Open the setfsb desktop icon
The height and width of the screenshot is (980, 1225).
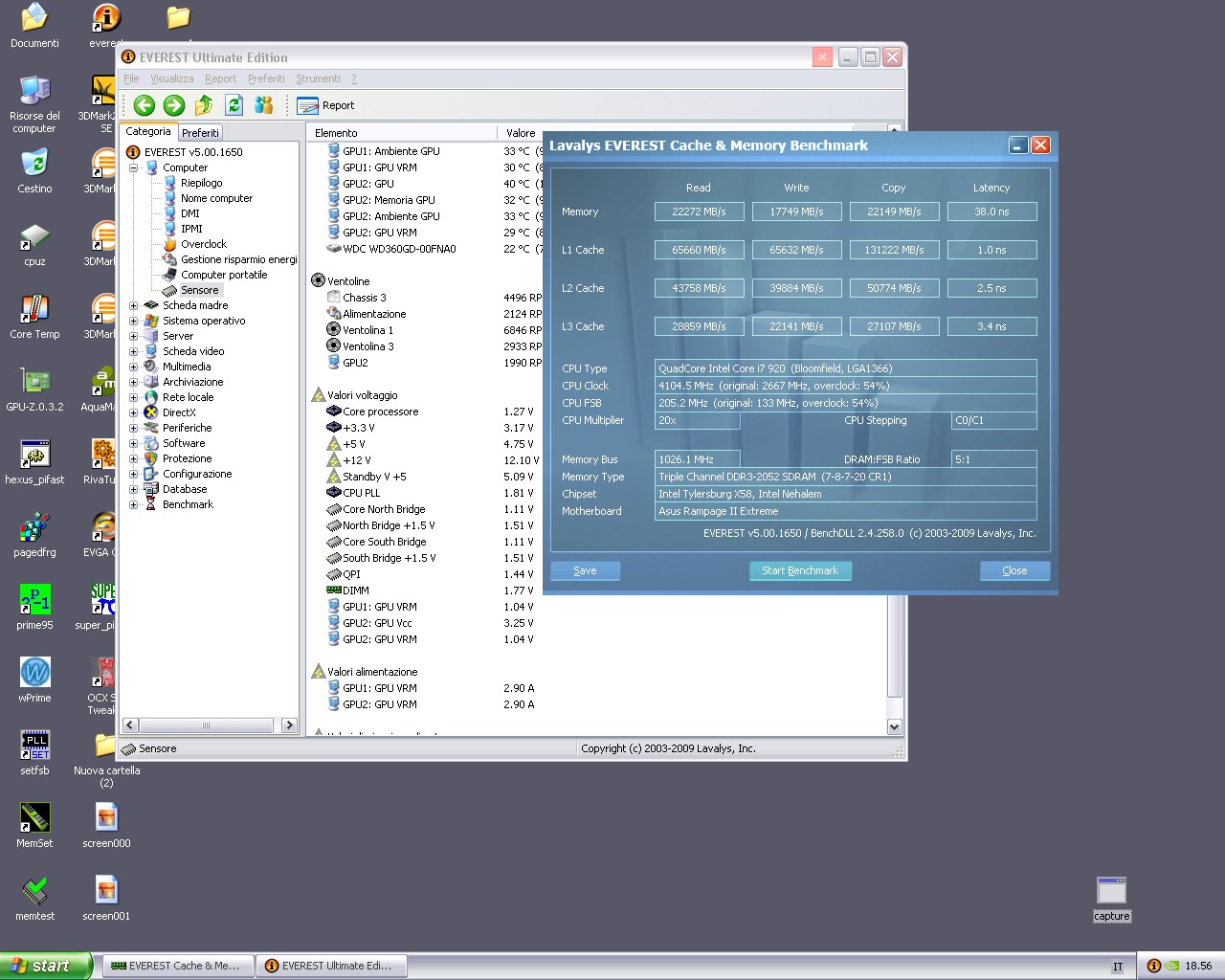coord(34,753)
